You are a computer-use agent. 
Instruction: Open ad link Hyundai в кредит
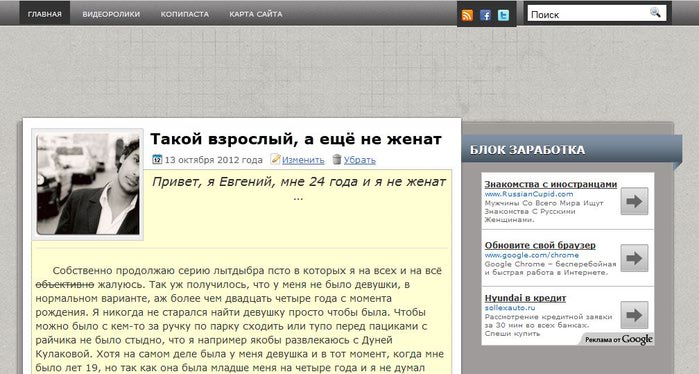525,298
